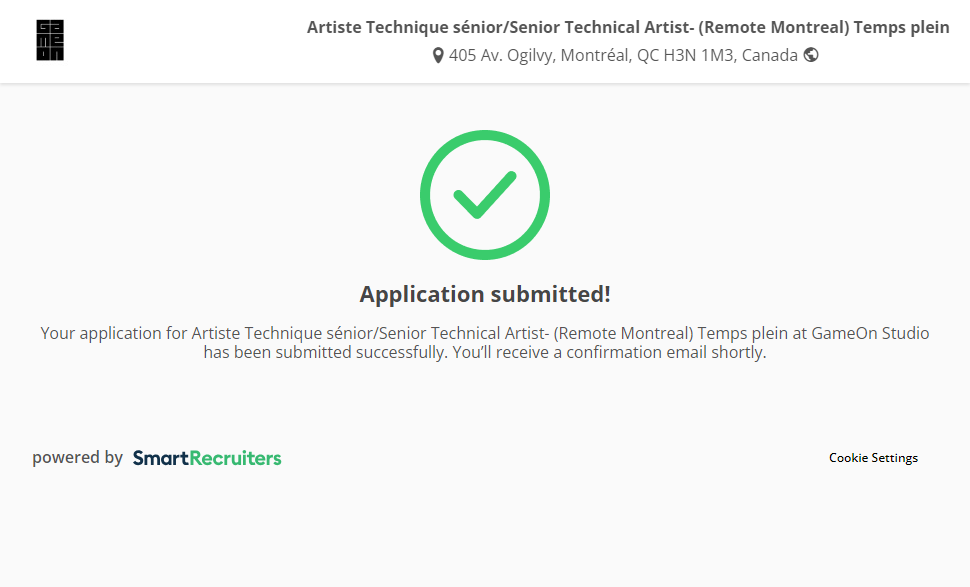
Task: Click "has been submitted successfully" text
Action: coord(324,352)
